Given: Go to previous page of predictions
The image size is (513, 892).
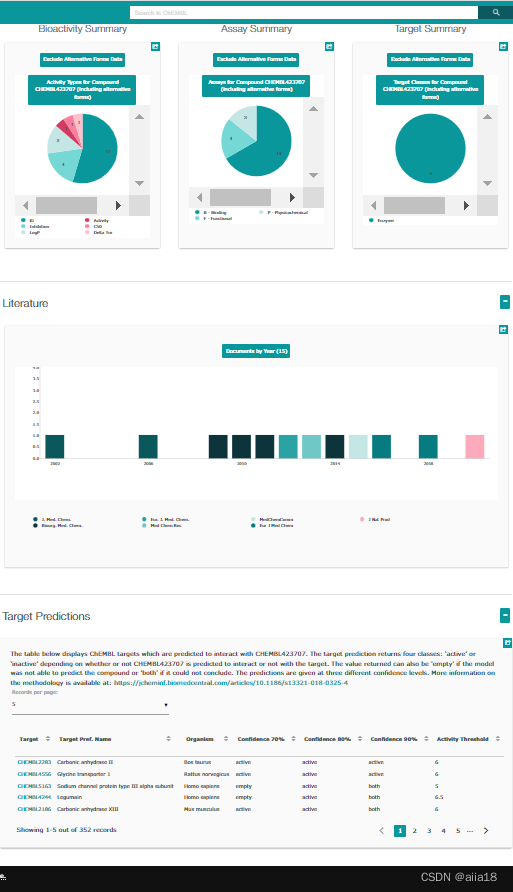Looking at the screenshot, I should pos(382,831).
